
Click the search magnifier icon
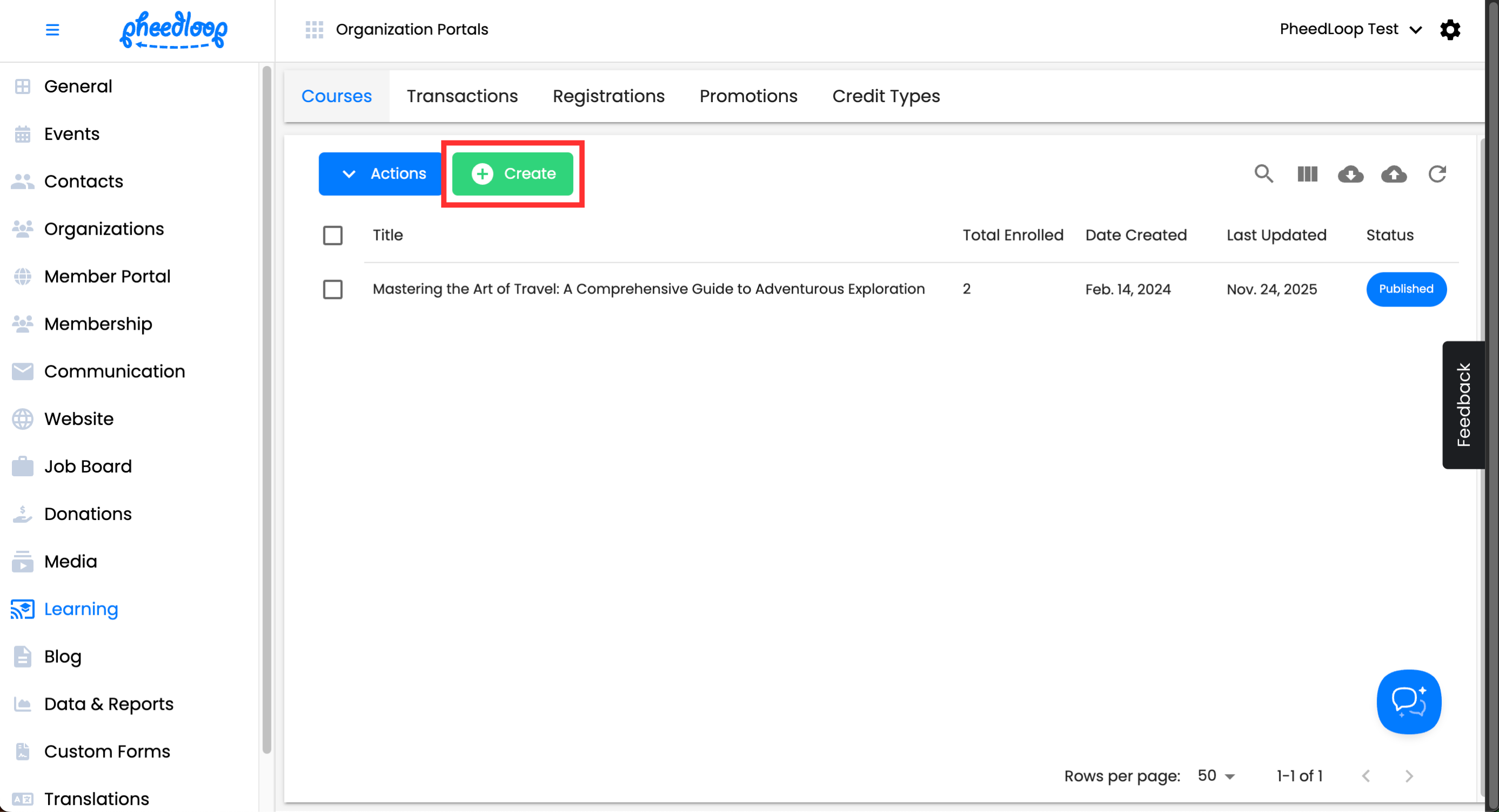1263,174
